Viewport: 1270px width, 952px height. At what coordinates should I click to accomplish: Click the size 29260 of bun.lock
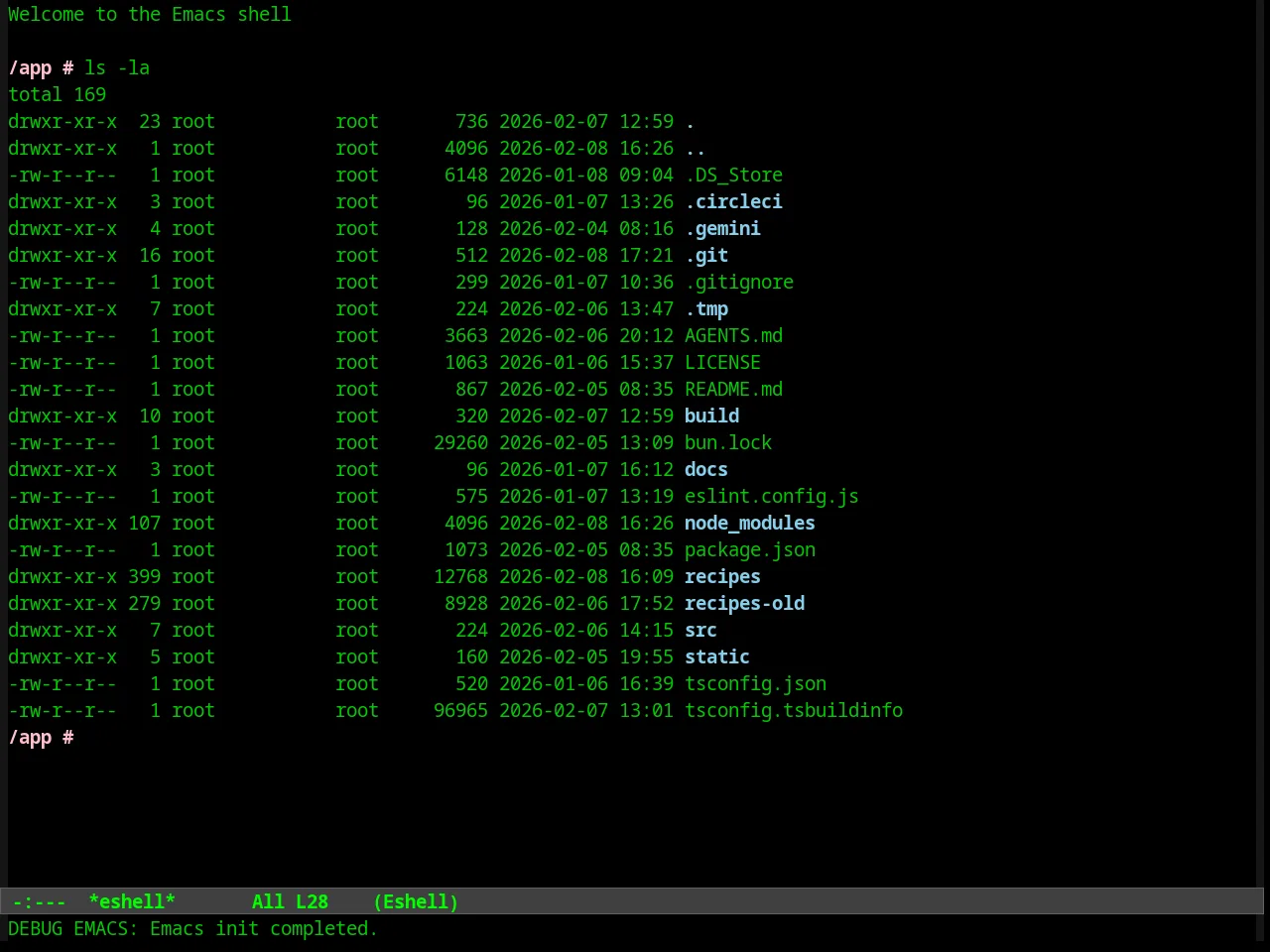coord(460,442)
